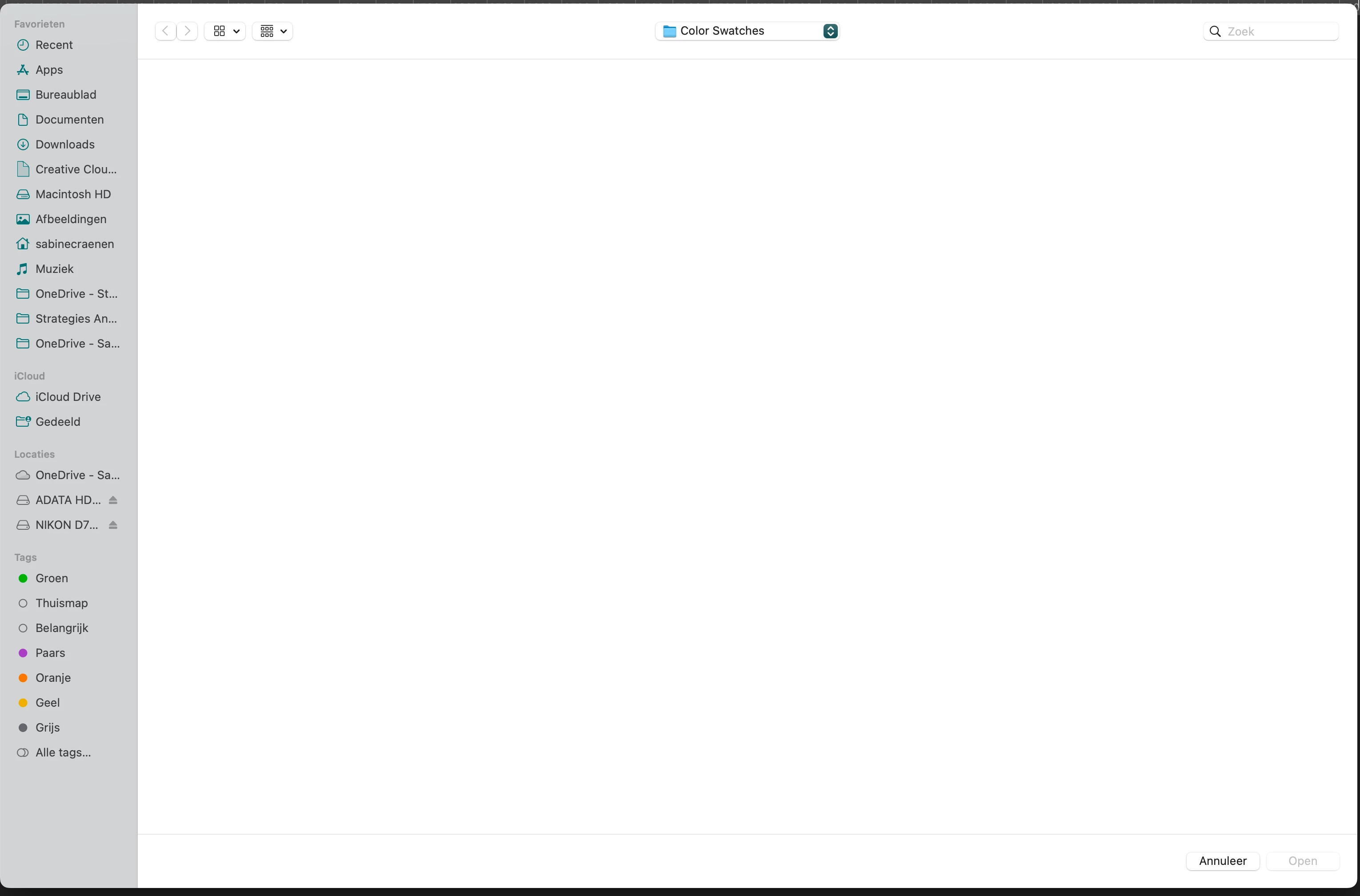Go to the Apps folder

(x=49, y=70)
